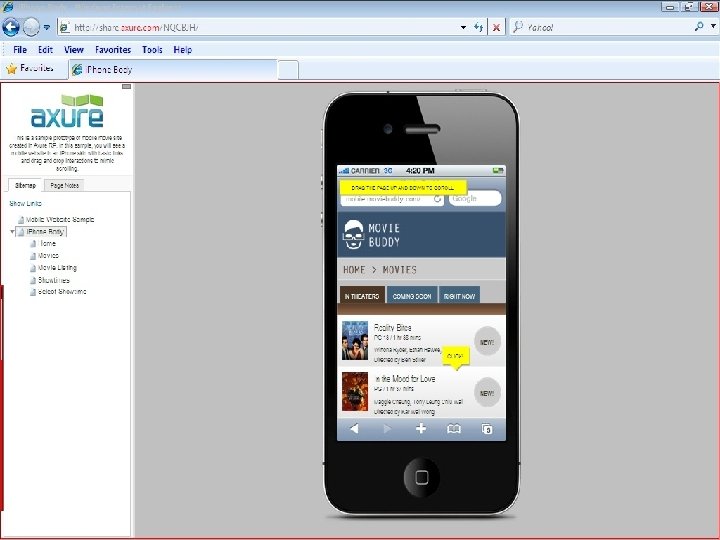Open the recent pages dropdown beside Forward

tap(47, 28)
